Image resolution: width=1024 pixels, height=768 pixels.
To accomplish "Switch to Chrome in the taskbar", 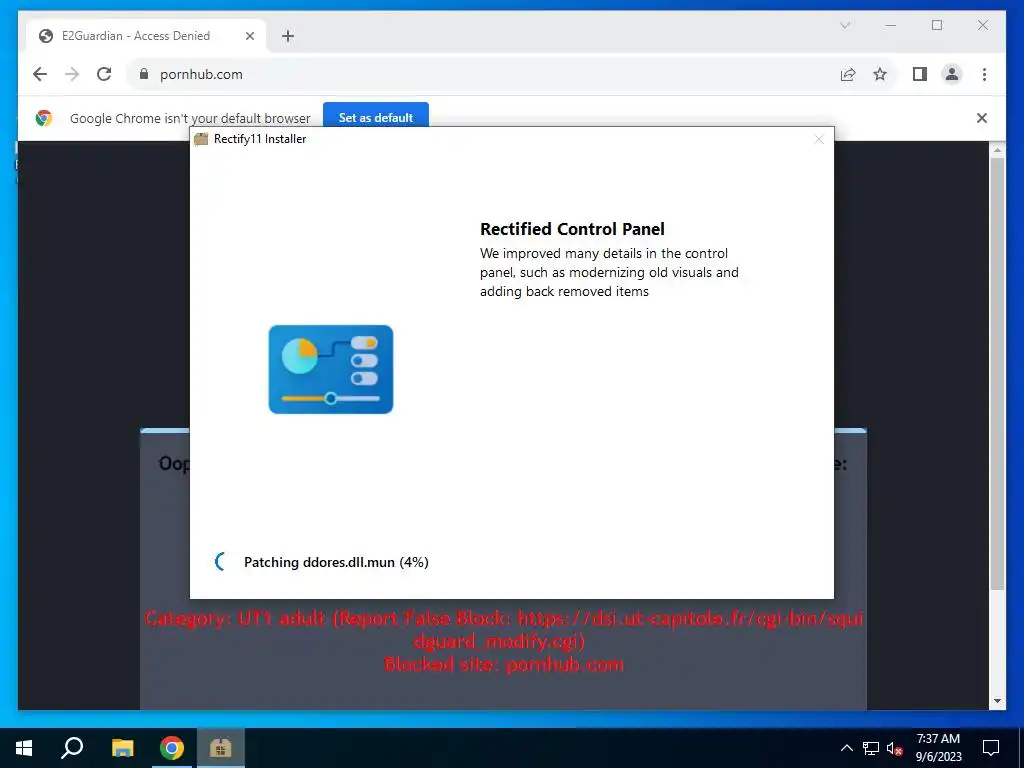I will coord(172,748).
